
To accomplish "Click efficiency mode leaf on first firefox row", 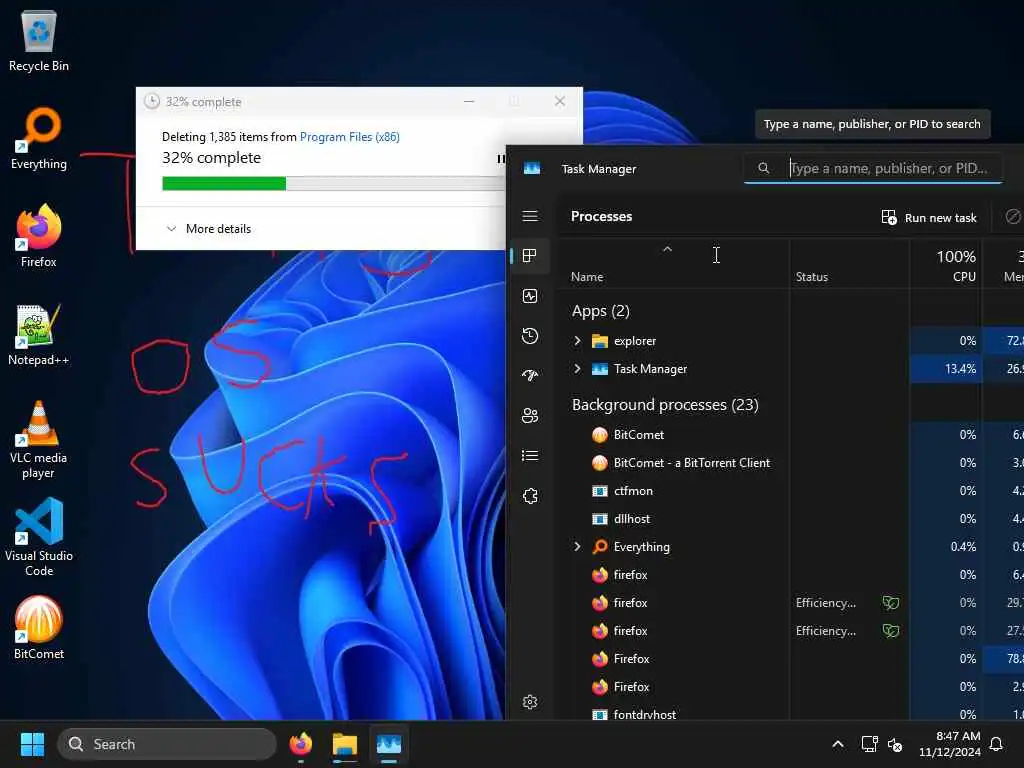I will click(891, 603).
